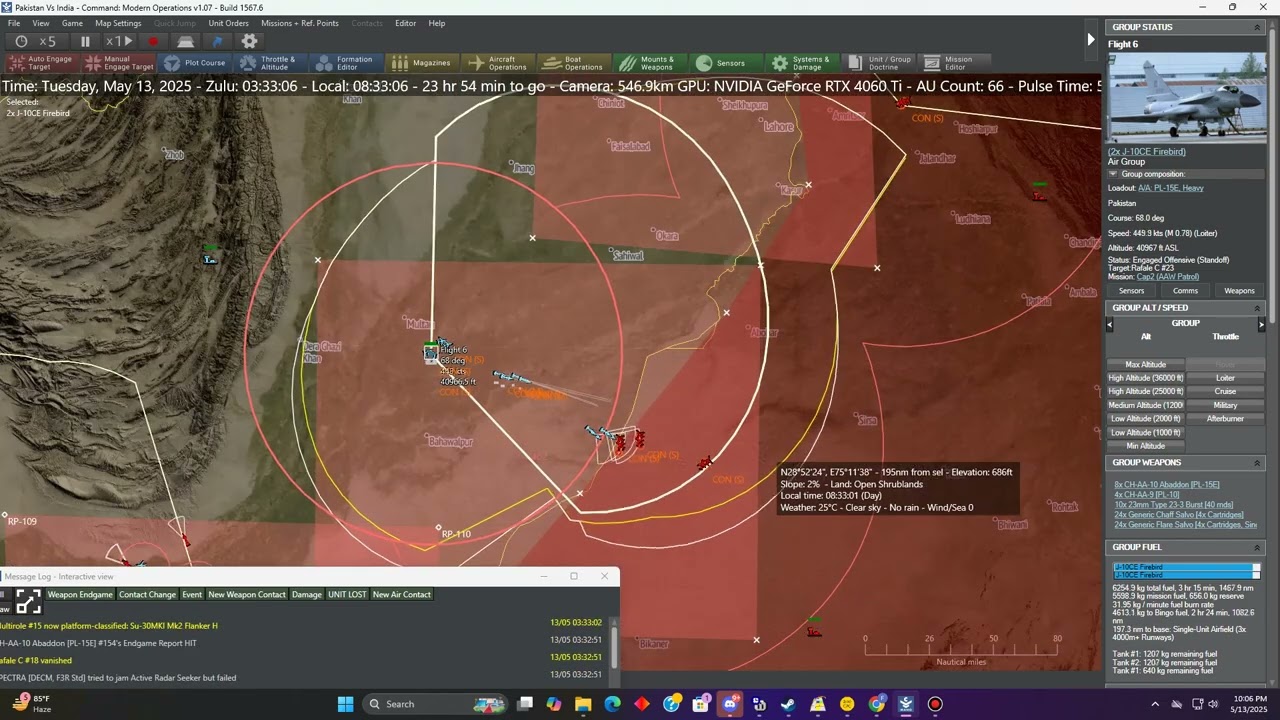Expand the Group composition dropdown
The image size is (1280, 720).
coord(1113,174)
